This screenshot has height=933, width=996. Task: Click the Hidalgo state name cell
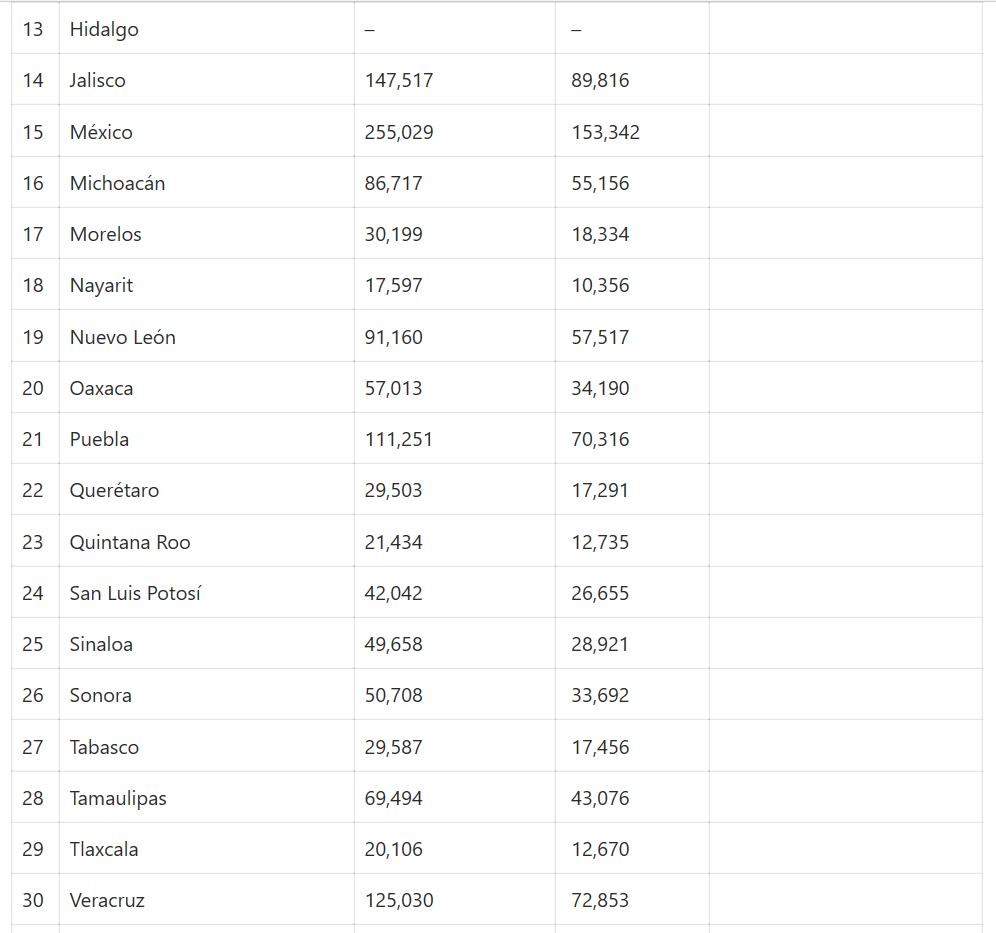(x=104, y=29)
